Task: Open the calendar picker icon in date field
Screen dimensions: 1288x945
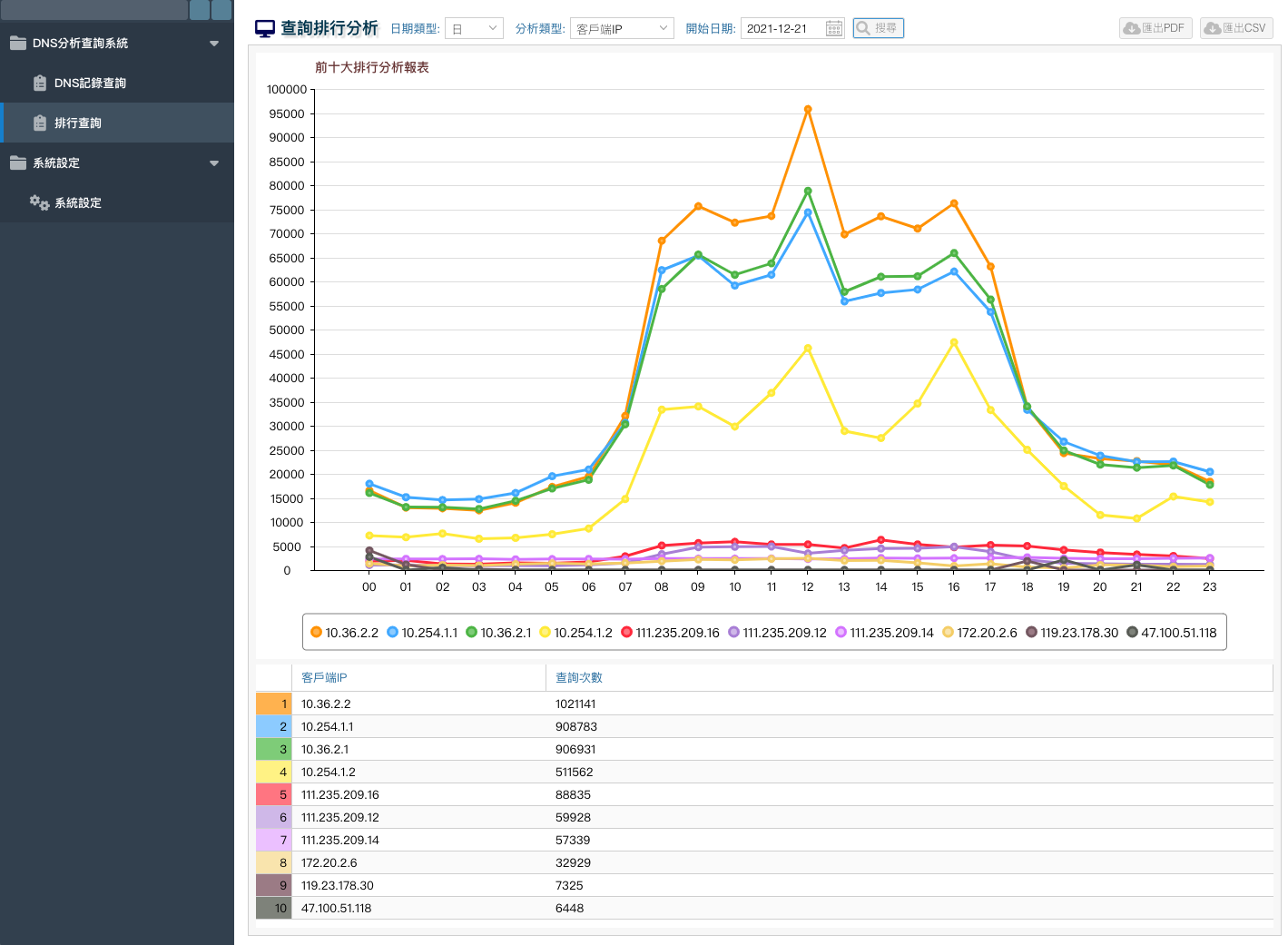Action: pos(834,29)
